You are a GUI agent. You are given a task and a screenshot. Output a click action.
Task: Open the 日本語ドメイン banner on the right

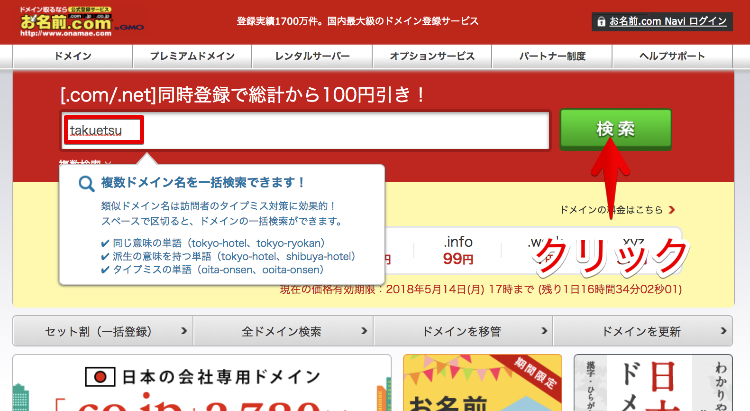click(x=653, y=383)
